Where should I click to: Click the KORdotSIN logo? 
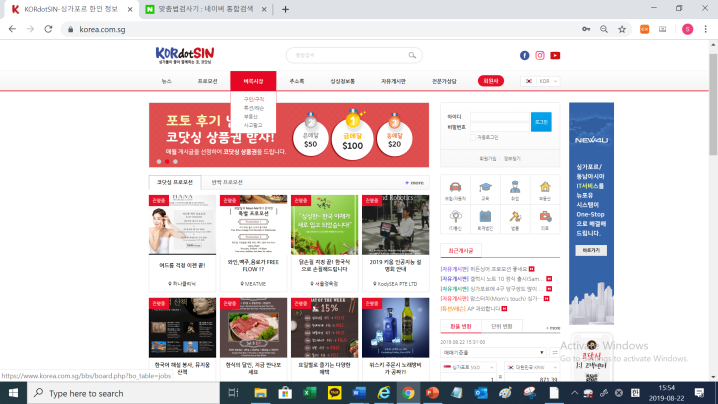[185, 55]
